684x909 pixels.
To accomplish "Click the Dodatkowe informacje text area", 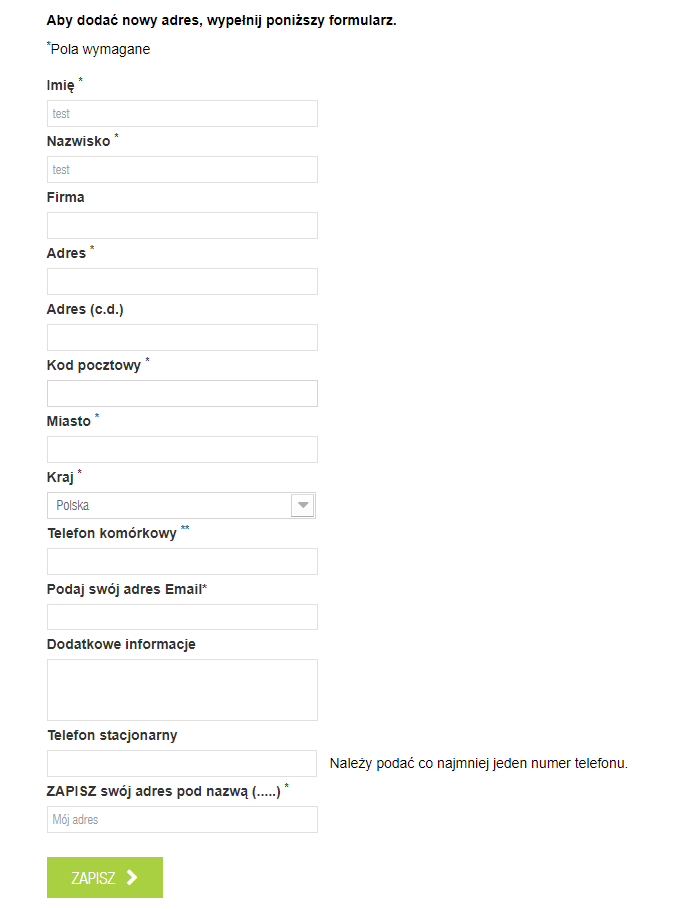I will [x=182, y=690].
